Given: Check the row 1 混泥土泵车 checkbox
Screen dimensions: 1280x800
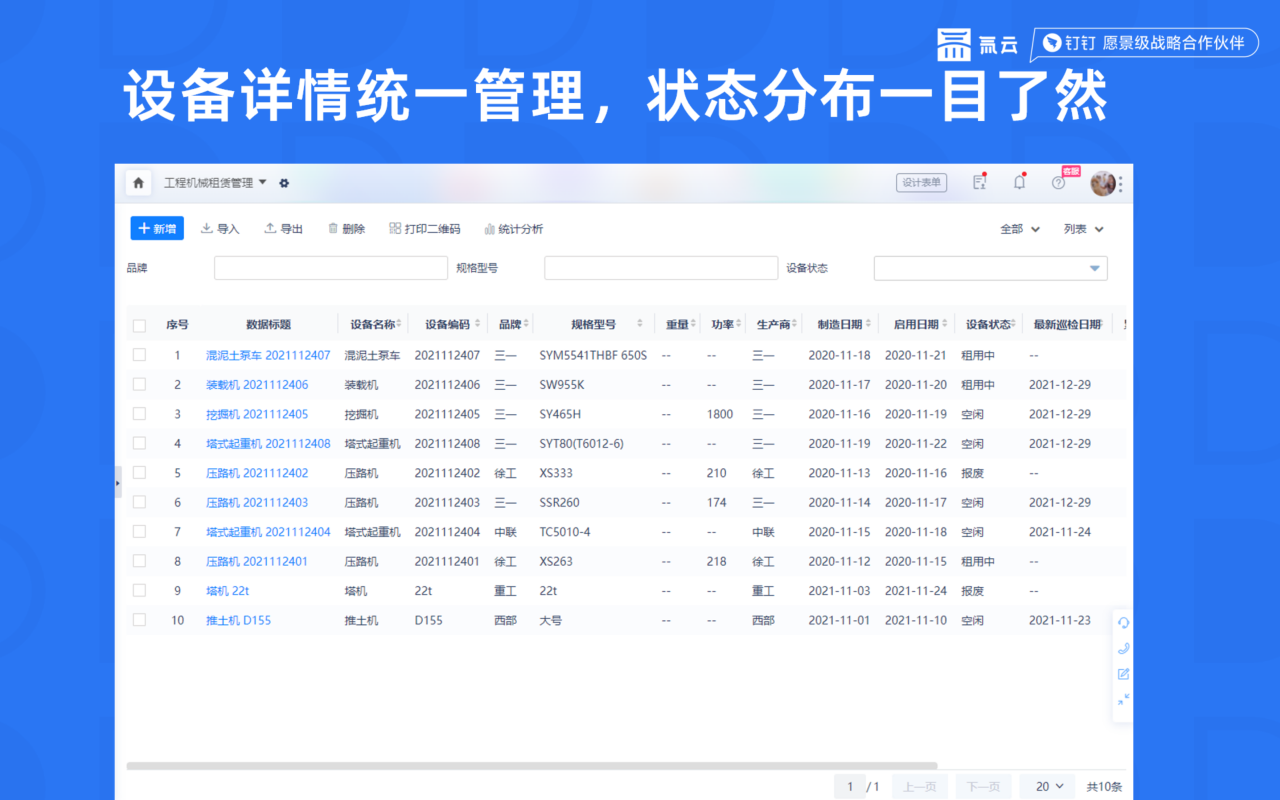Looking at the screenshot, I should tap(139, 354).
